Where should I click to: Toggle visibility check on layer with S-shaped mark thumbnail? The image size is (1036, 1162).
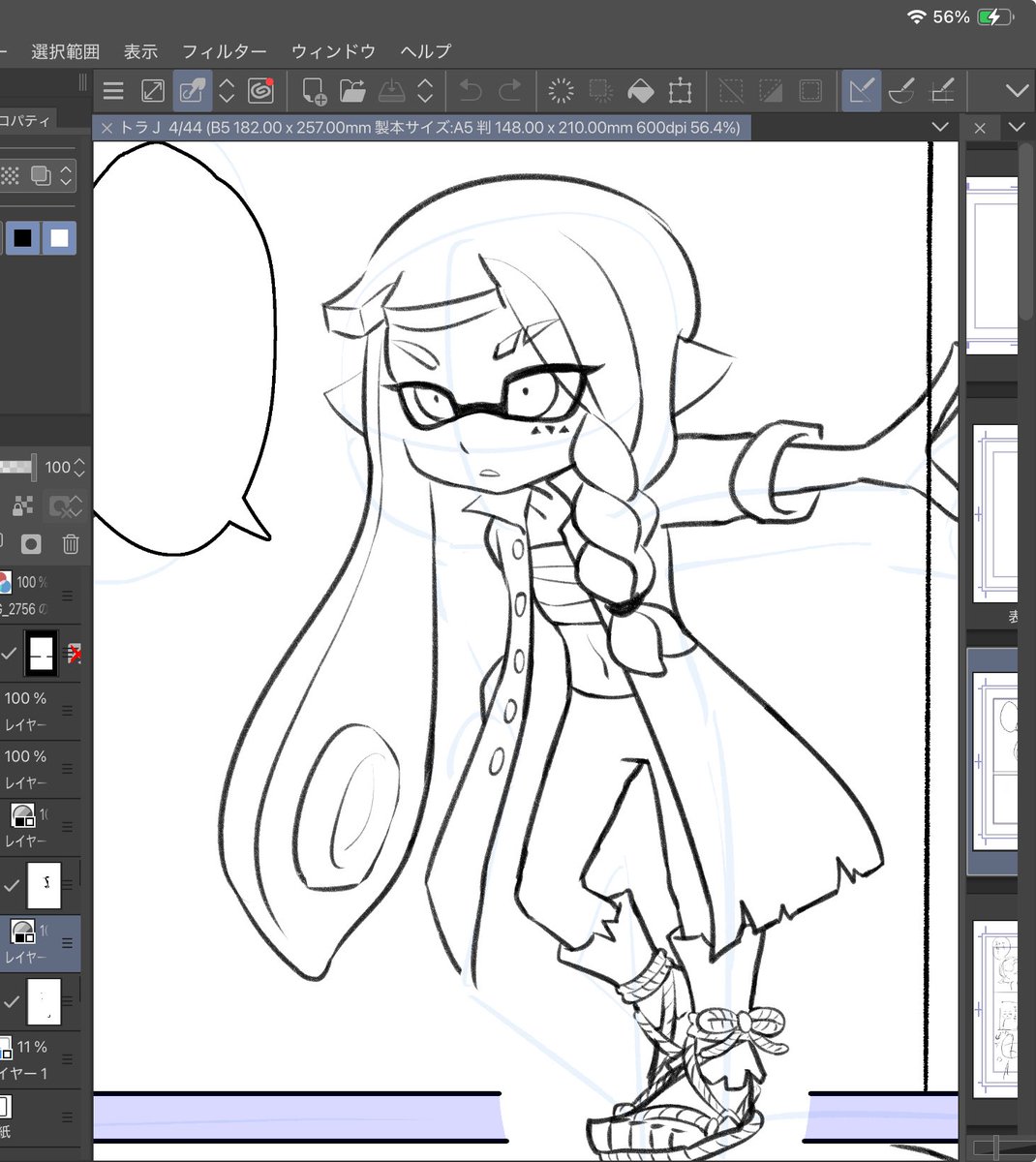tap(11, 885)
